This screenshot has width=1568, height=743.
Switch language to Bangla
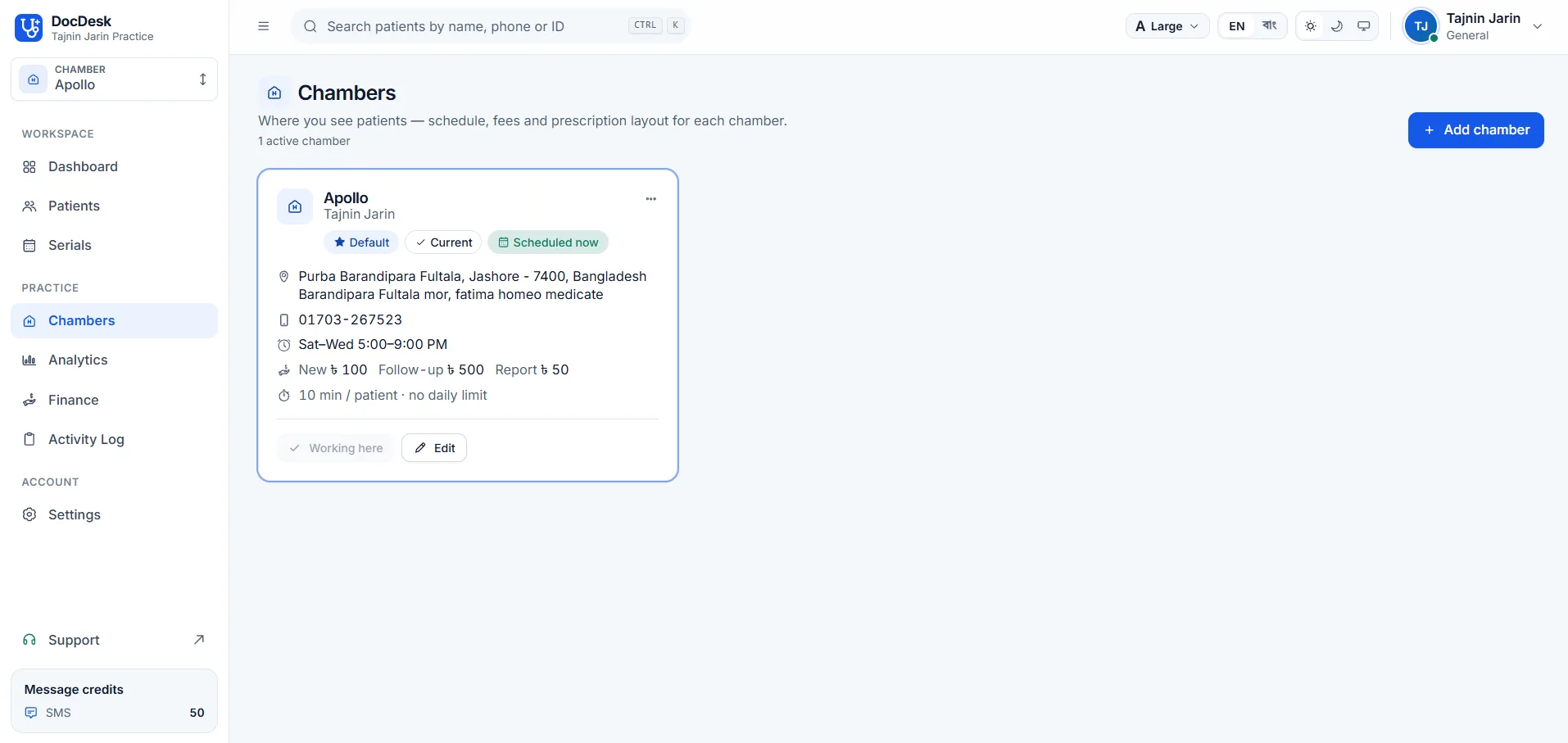[1269, 26]
